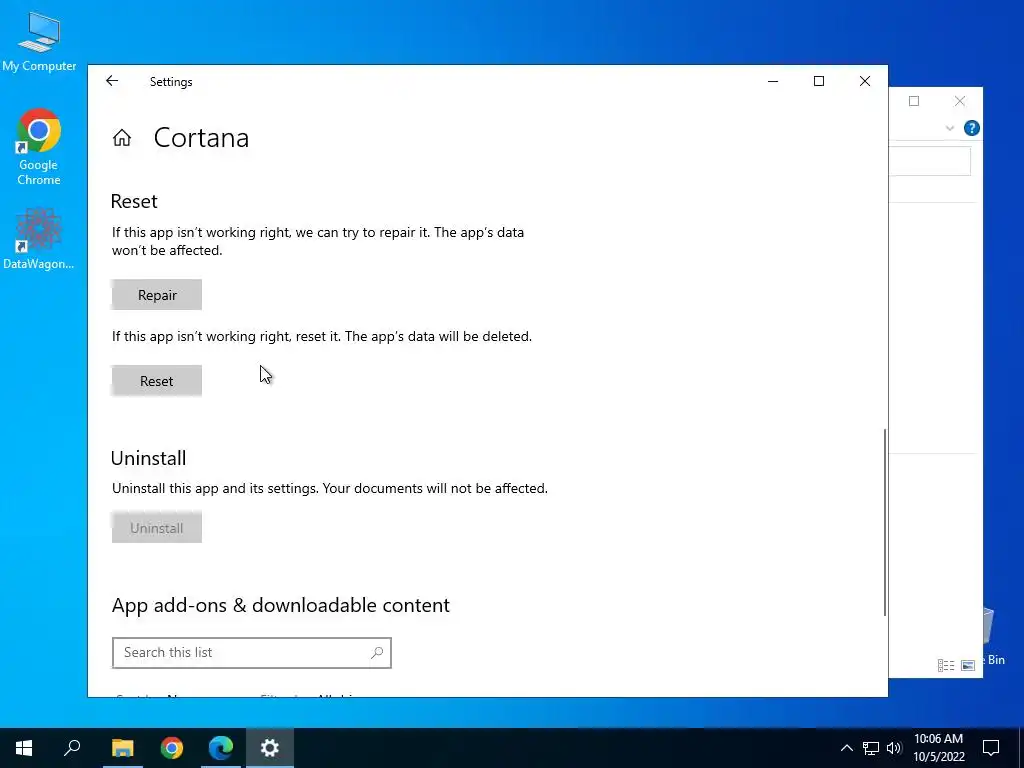Open My Computer desktop icon

39,42
